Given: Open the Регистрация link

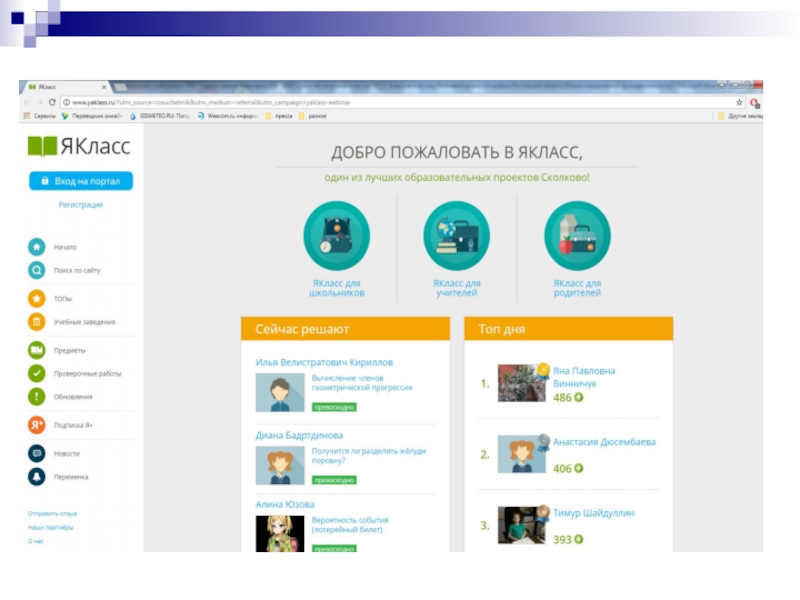Looking at the screenshot, I should (x=80, y=204).
